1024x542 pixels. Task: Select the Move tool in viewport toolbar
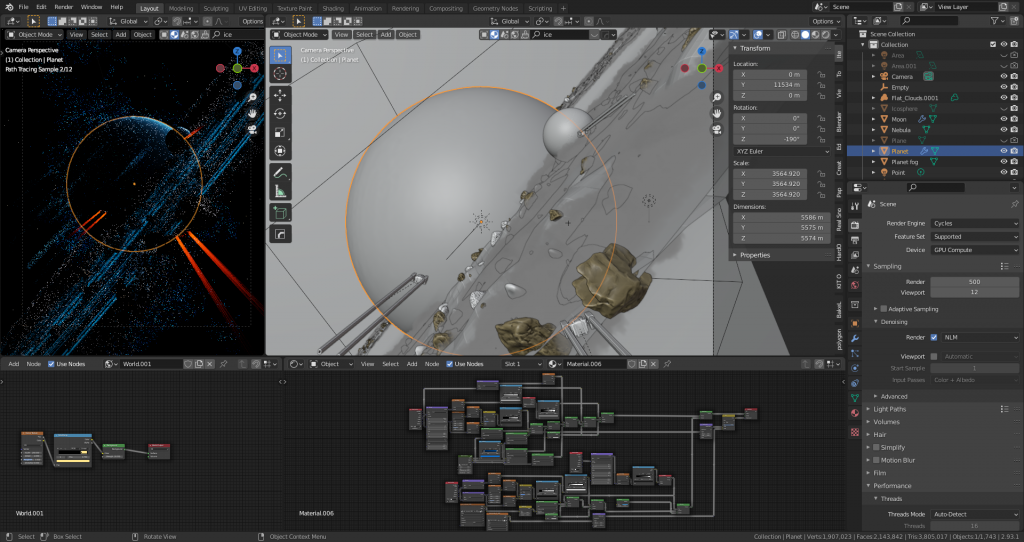[280, 95]
